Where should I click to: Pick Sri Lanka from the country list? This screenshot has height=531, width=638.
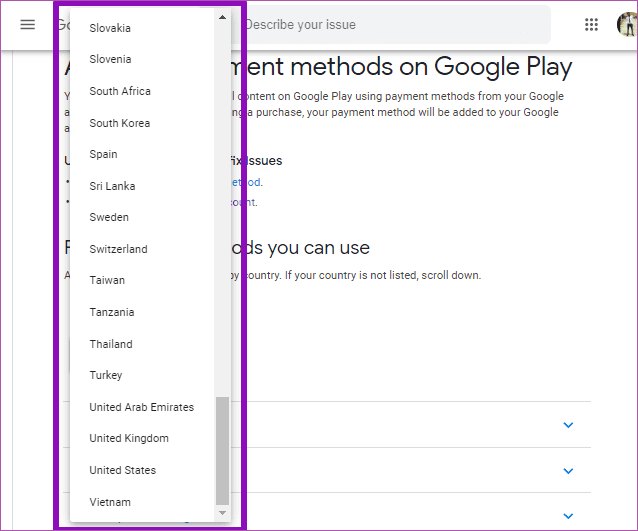pyautogui.click(x=142, y=186)
